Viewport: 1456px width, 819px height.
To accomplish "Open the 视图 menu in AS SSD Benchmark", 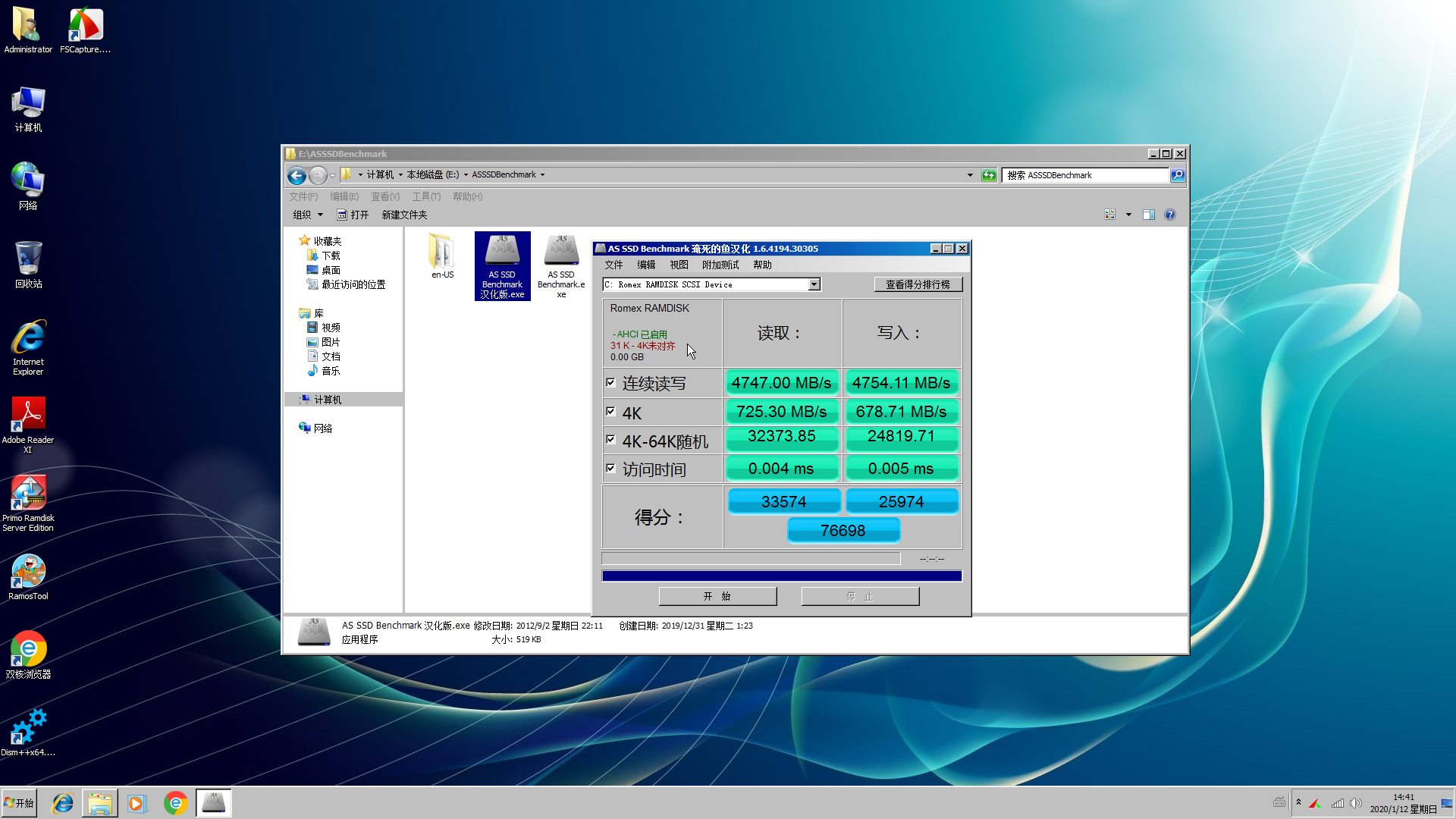I will click(679, 265).
